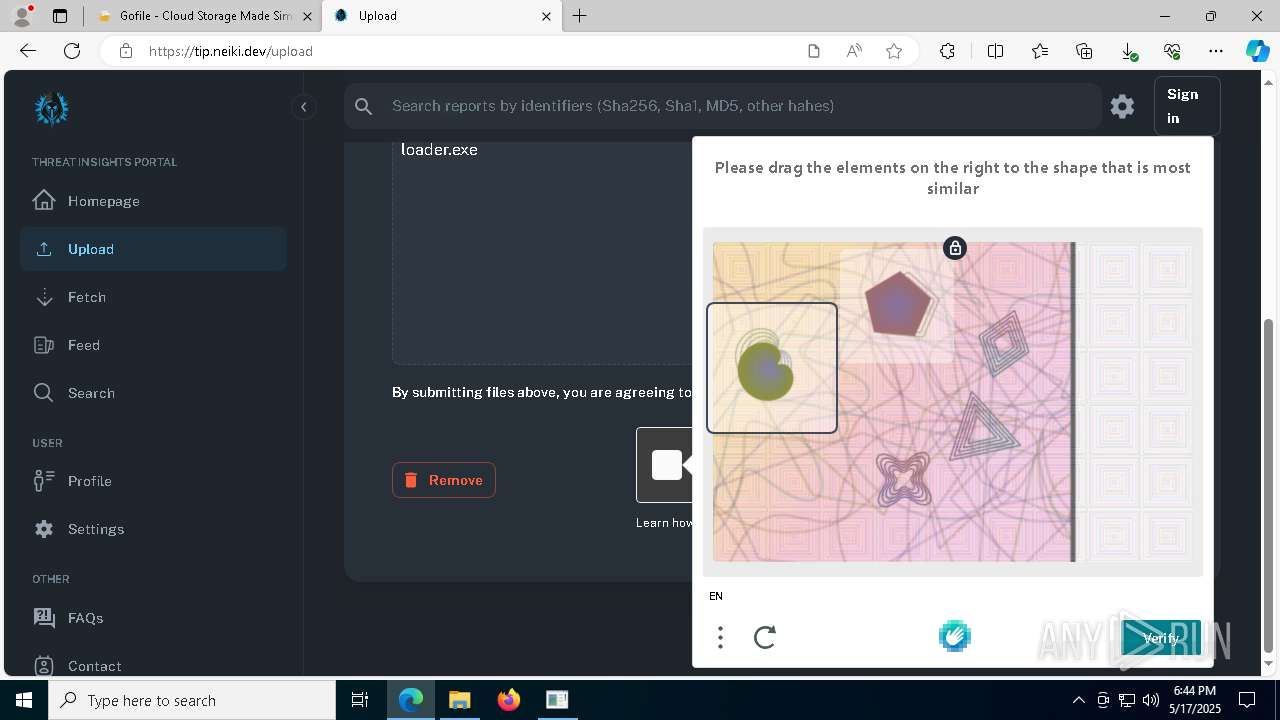
Task: Launch Firefox from taskbar
Action: [509, 700]
